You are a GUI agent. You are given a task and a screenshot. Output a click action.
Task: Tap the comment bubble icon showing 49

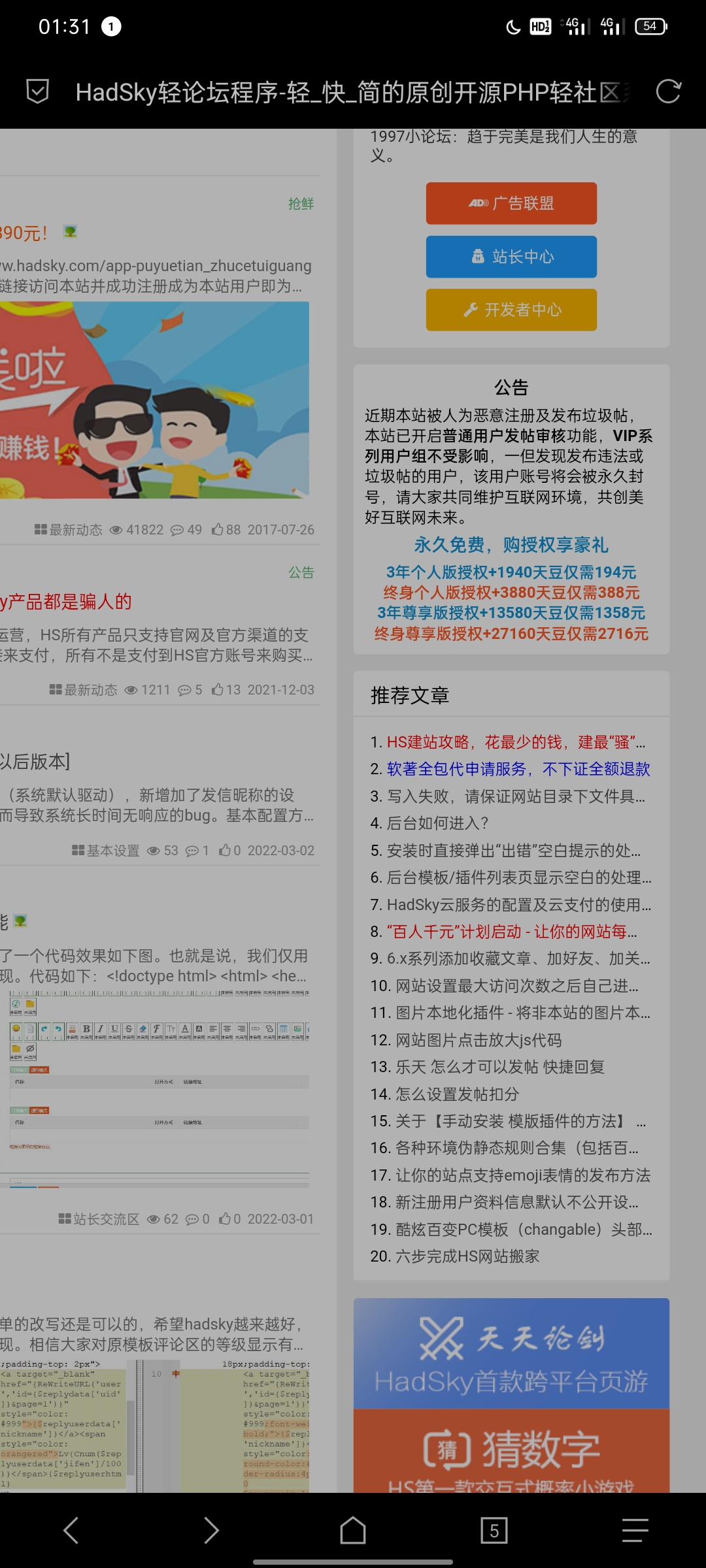[177, 530]
